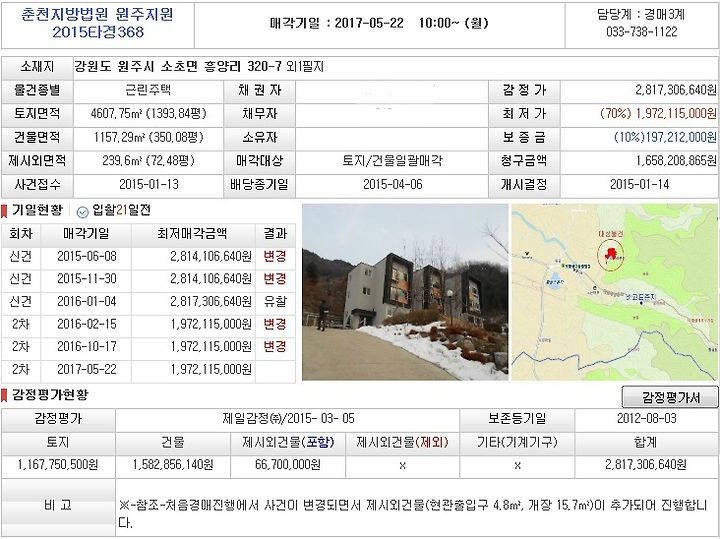Viewport: 720px width, 539px height.
Task: Open the building photo thumbnail
Action: click(x=405, y=292)
